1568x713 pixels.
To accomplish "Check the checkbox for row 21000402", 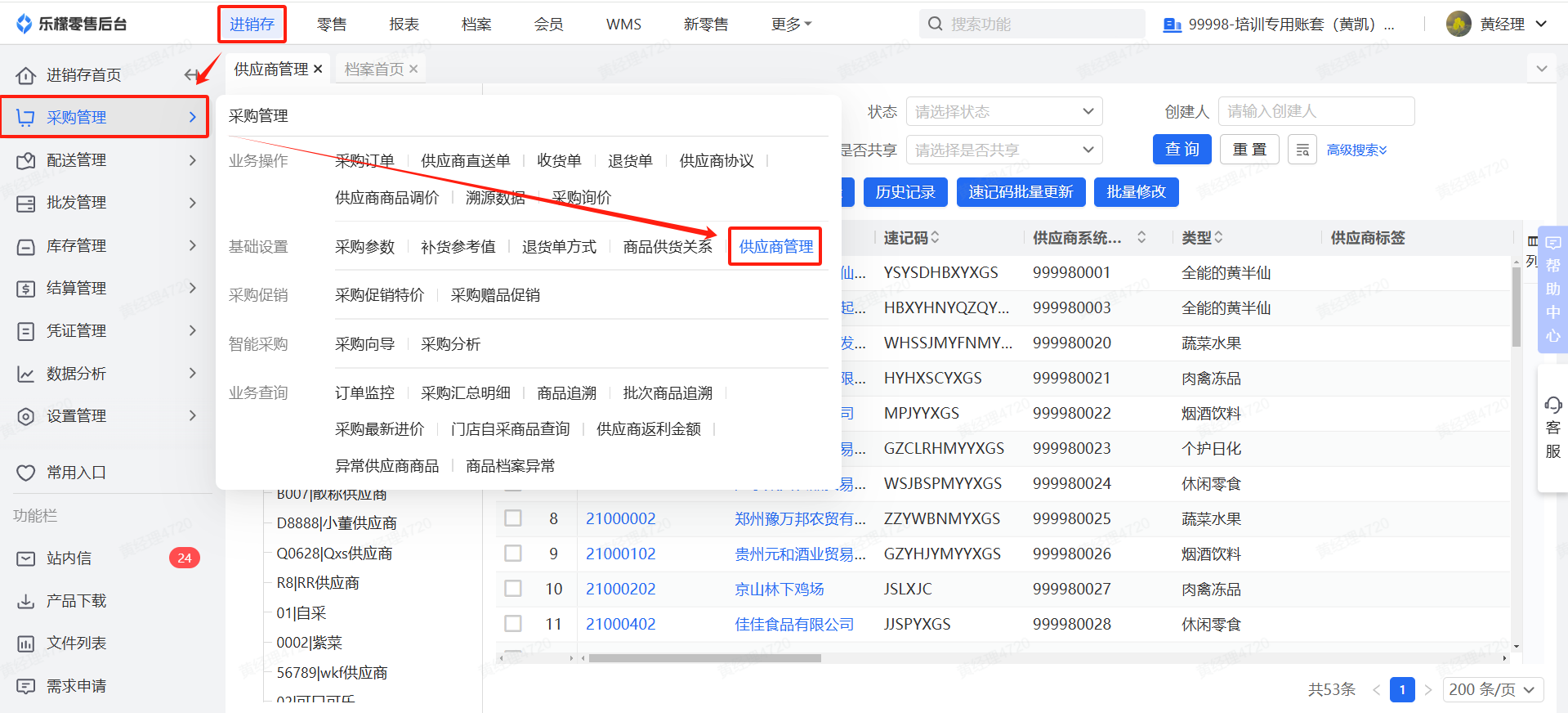I will pyautogui.click(x=513, y=624).
